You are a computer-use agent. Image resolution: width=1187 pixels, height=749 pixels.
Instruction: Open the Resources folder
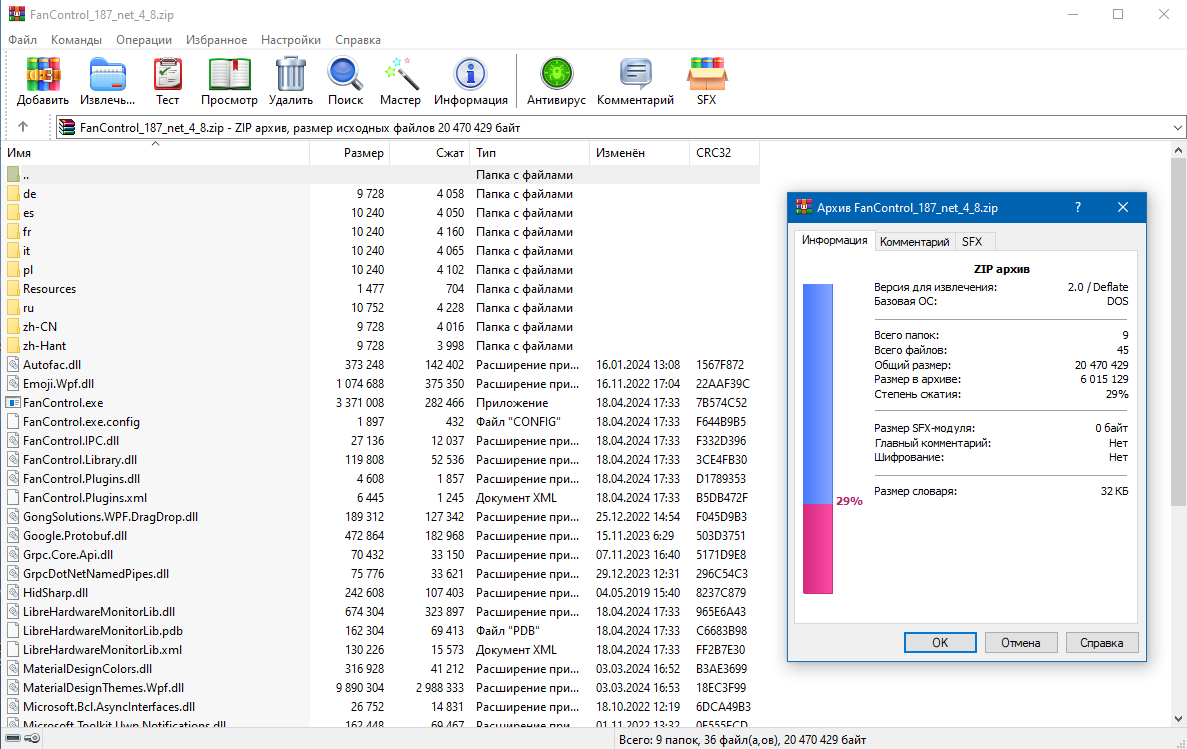pyautogui.click(x=49, y=289)
